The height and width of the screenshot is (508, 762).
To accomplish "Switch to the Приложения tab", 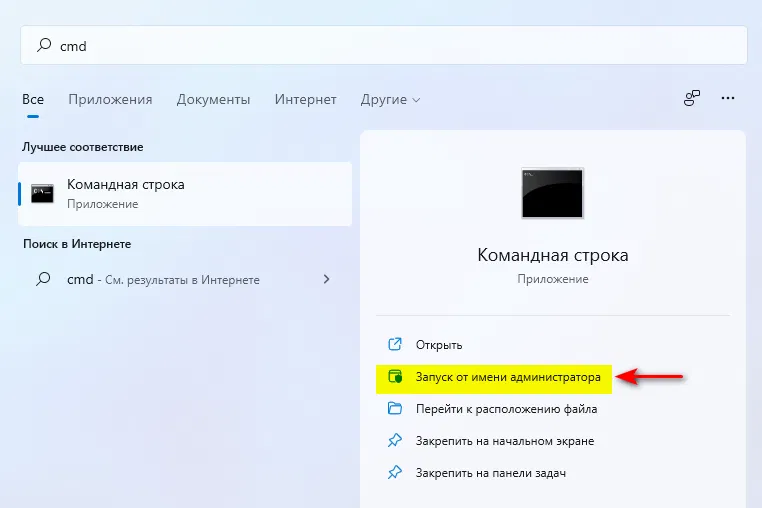I will [x=110, y=100].
